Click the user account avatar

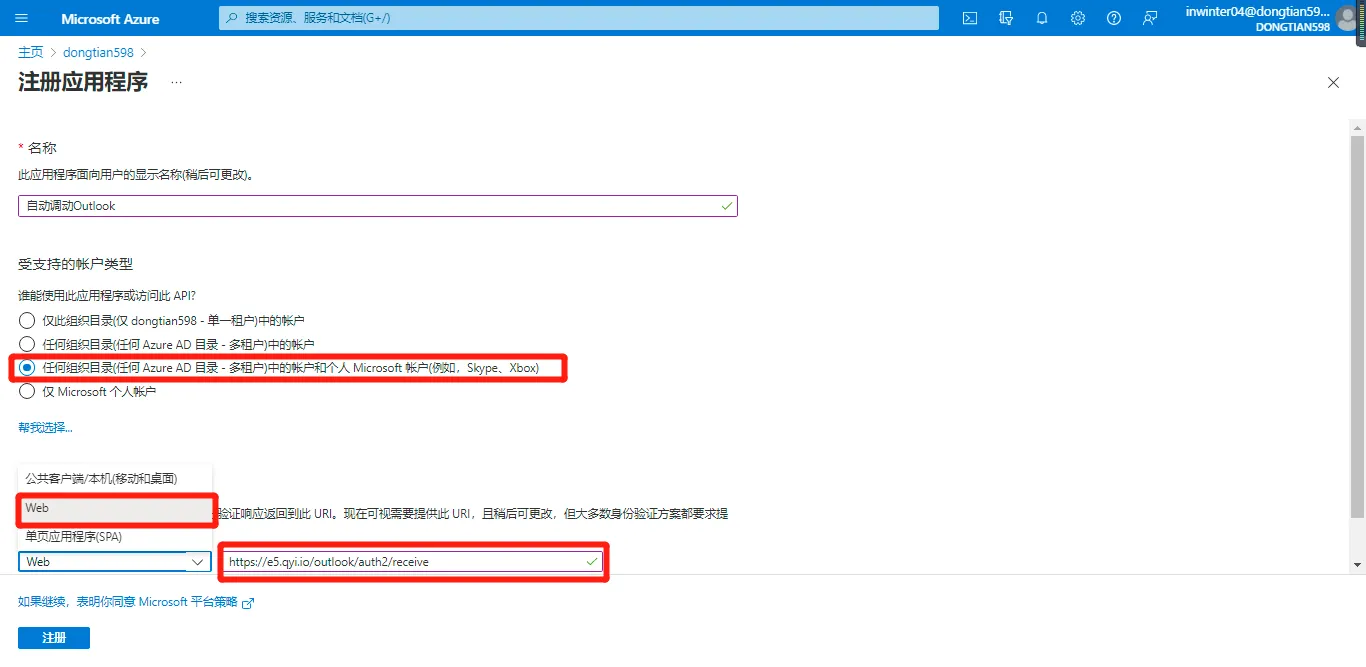point(1349,18)
